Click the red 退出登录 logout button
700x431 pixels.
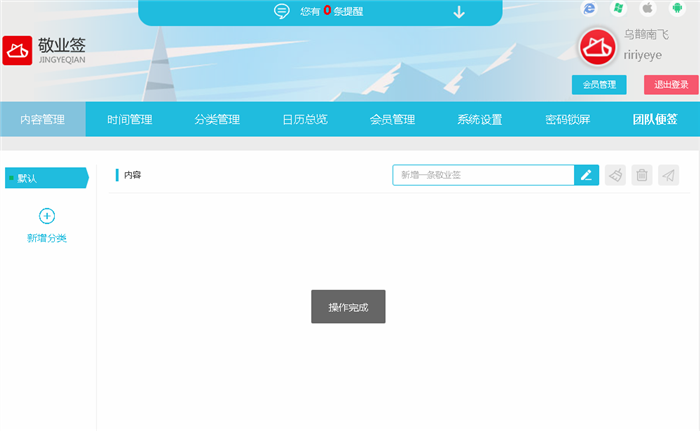pyautogui.click(x=671, y=84)
